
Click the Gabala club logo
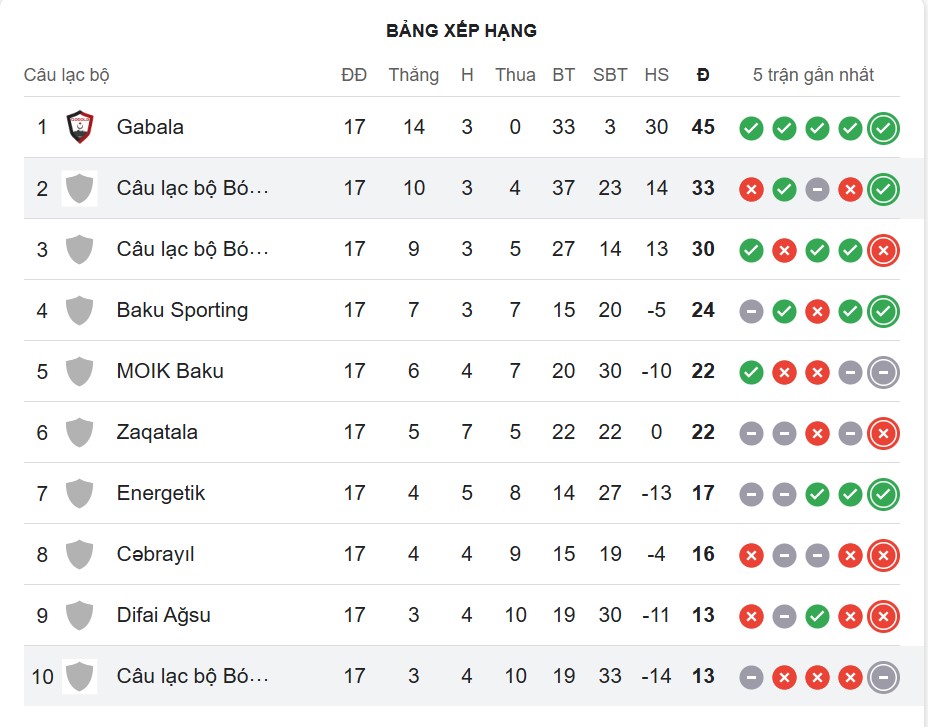click(79, 127)
